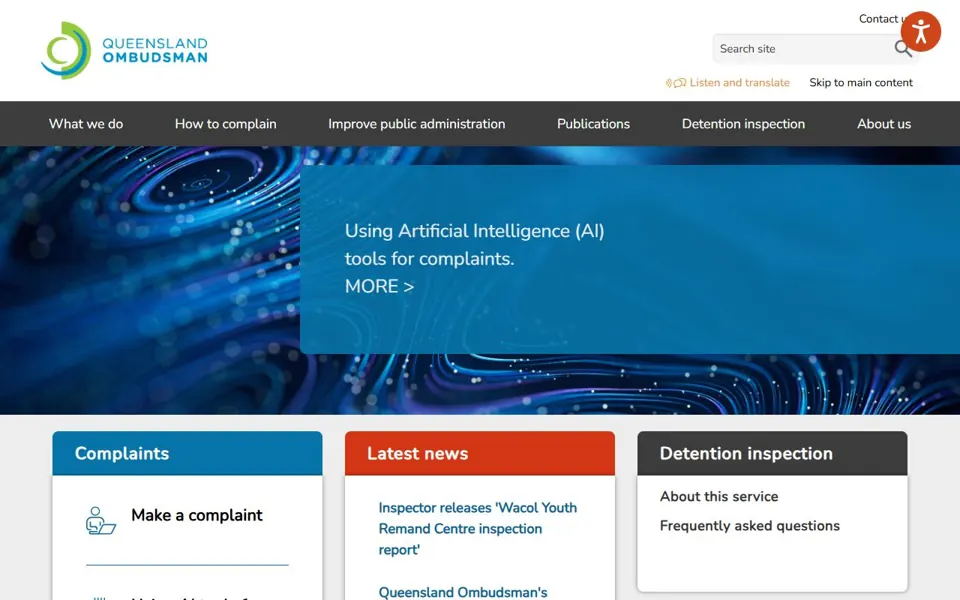Open the Publications menu
Viewport: 960px width, 600px height.
click(x=593, y=124)
